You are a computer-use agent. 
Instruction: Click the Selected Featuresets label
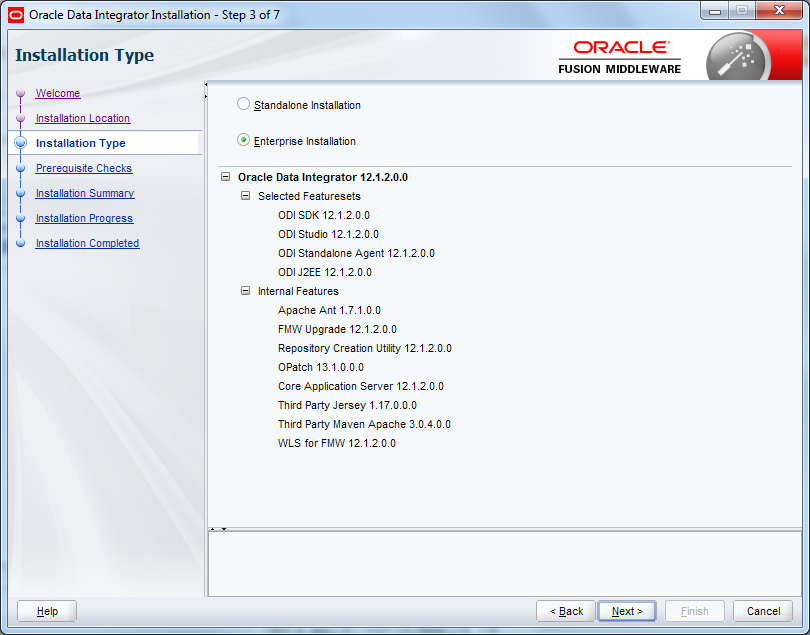tap(309, 196)
